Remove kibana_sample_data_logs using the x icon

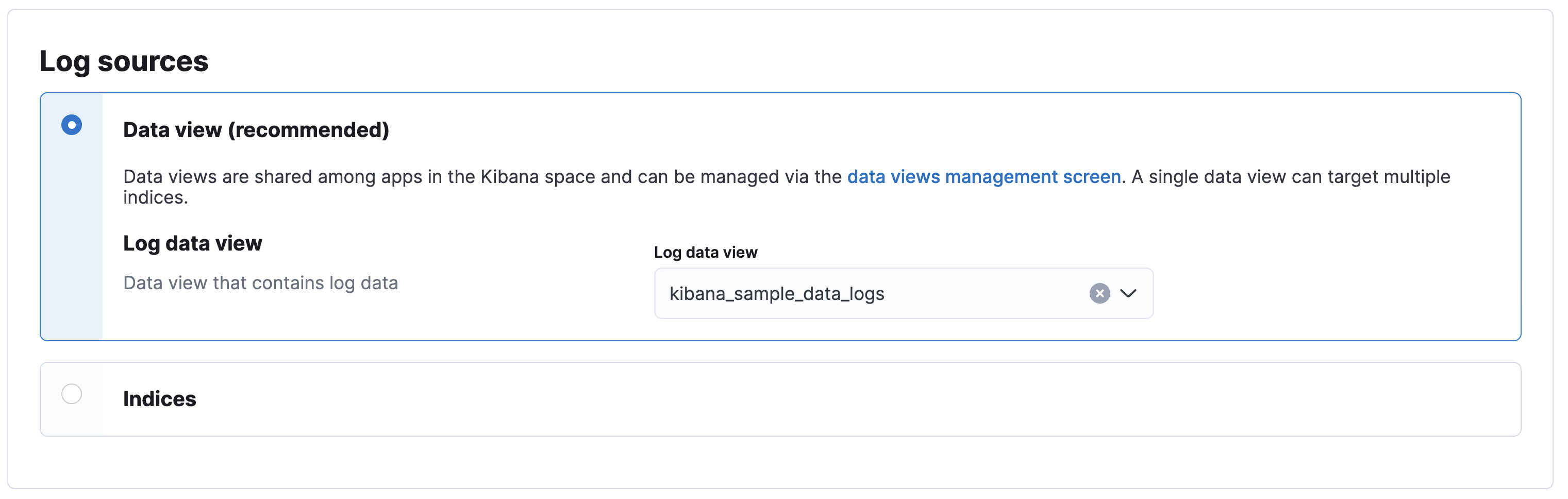pos(1100,294)
